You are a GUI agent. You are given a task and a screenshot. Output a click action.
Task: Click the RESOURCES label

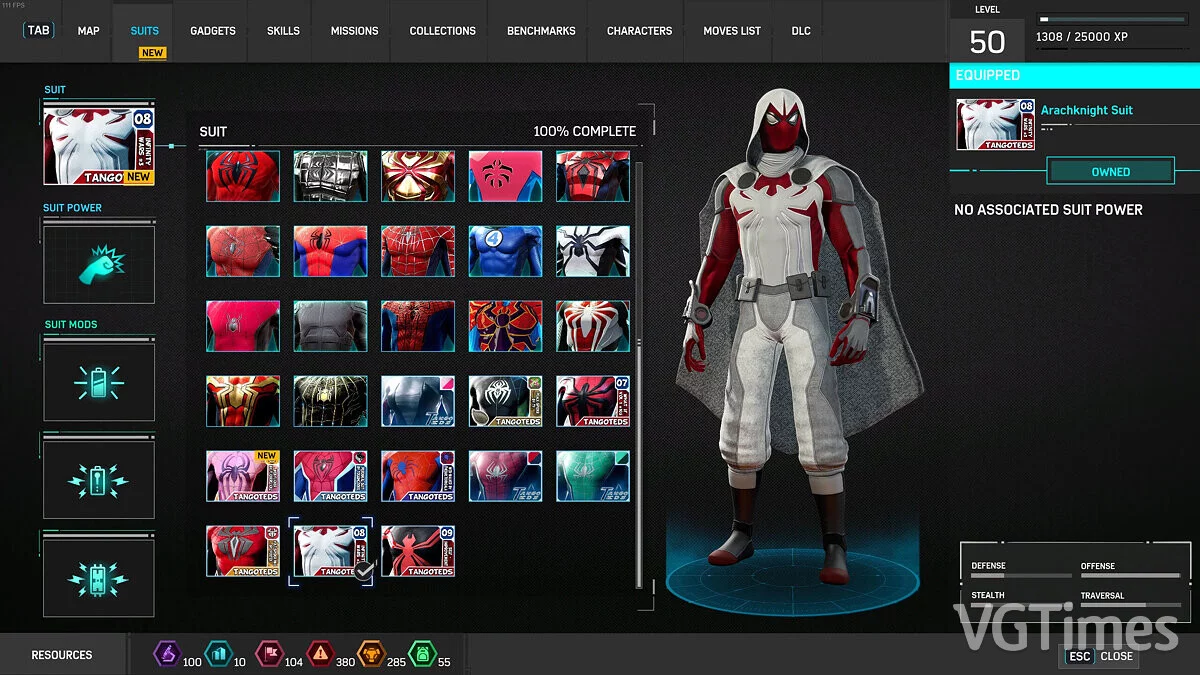point(62,655)
